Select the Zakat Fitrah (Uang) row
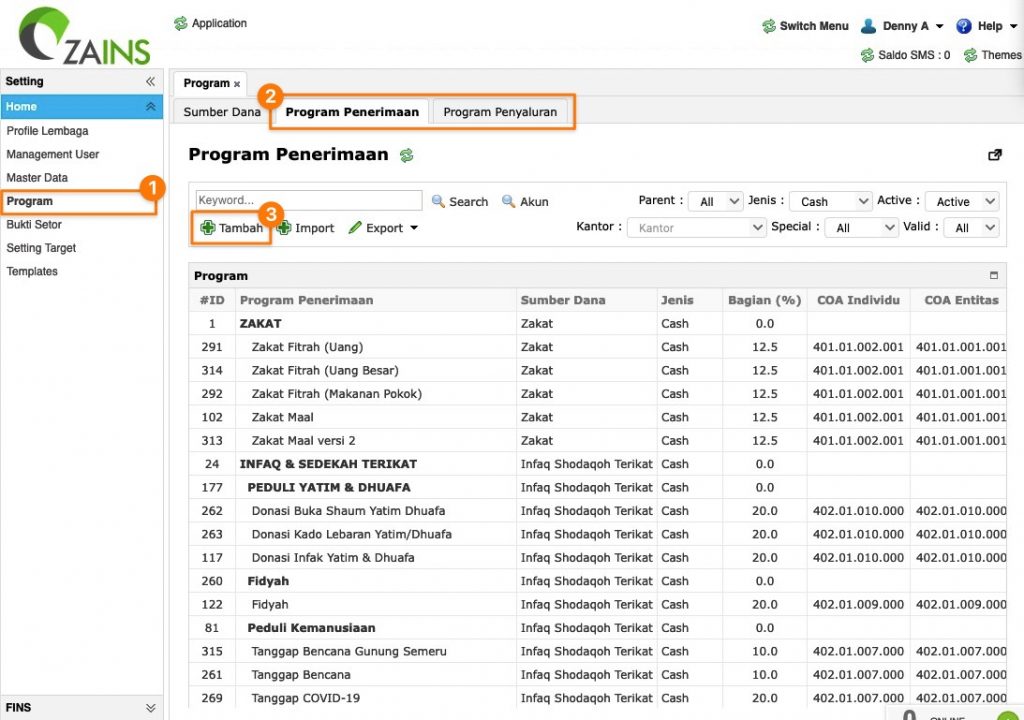Image resolution: width=1024 pixels, height=720 pixels. tap(597, 347)
